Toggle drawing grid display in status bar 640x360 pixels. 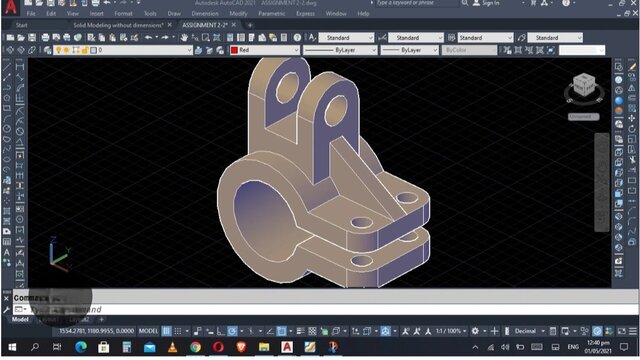point(167,331)
